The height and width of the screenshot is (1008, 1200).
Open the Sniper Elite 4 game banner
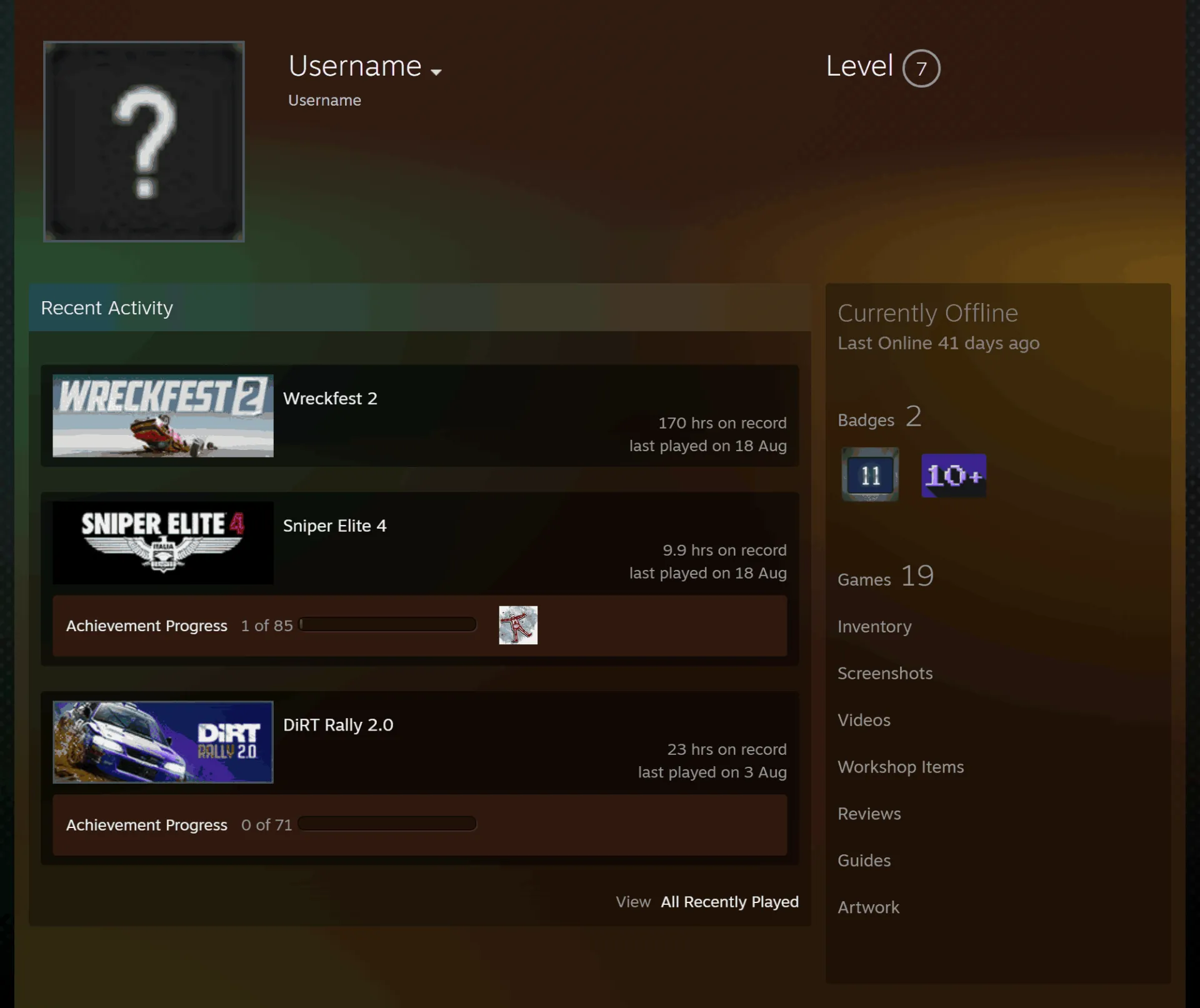(x=163, y=542)
